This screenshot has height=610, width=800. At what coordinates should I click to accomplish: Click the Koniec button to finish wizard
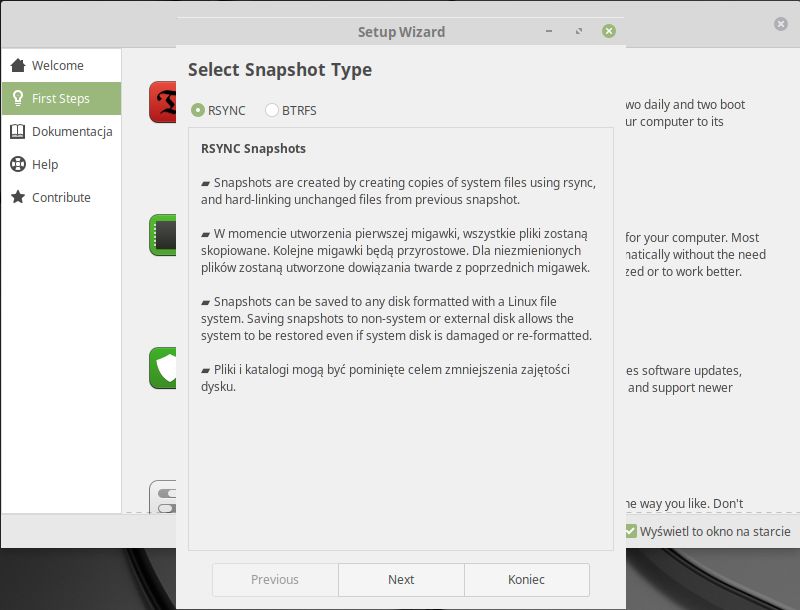[527, 579]
